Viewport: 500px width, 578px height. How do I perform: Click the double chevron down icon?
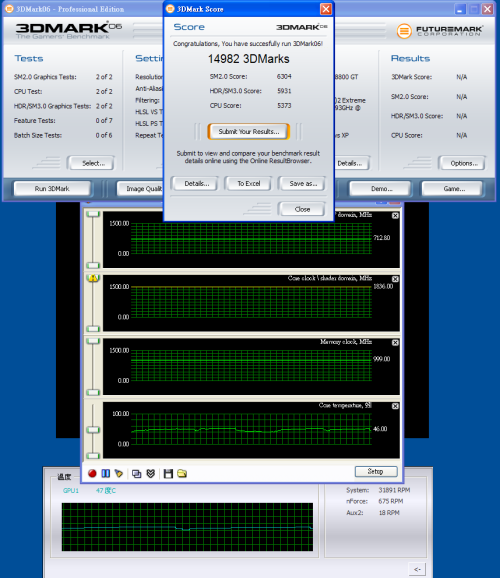click(x=150, y=474)
